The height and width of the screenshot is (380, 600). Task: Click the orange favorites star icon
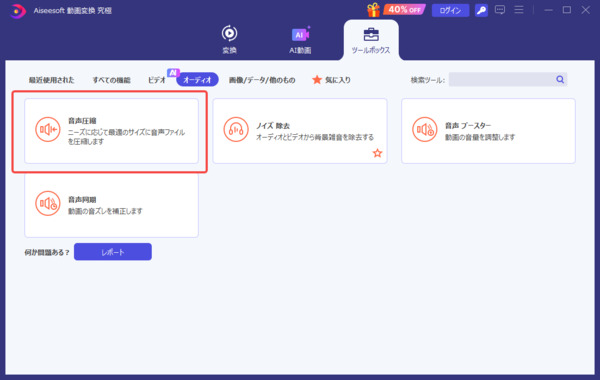pos(317,80)
